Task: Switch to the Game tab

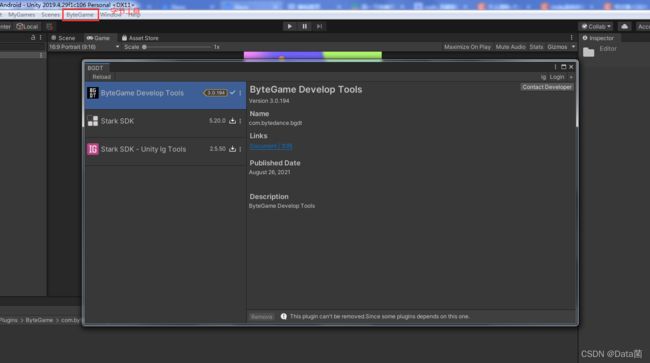Action: [x=98, y=38]
